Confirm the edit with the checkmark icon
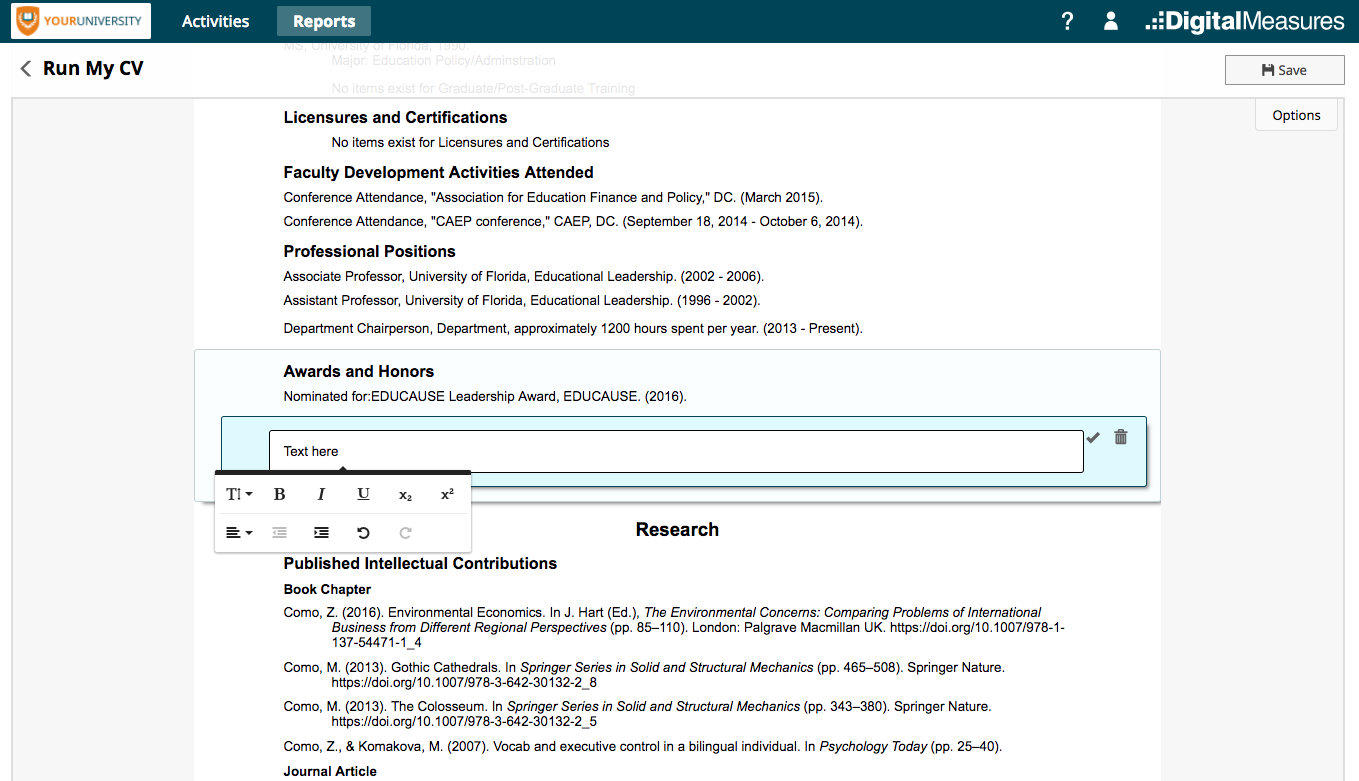 click(1093, 436)
